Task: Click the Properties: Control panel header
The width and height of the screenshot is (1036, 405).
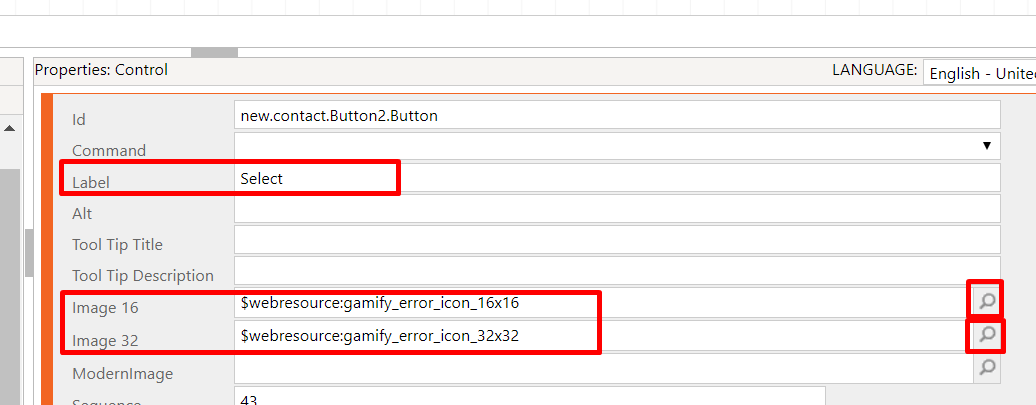Action: tap(102, 70)
